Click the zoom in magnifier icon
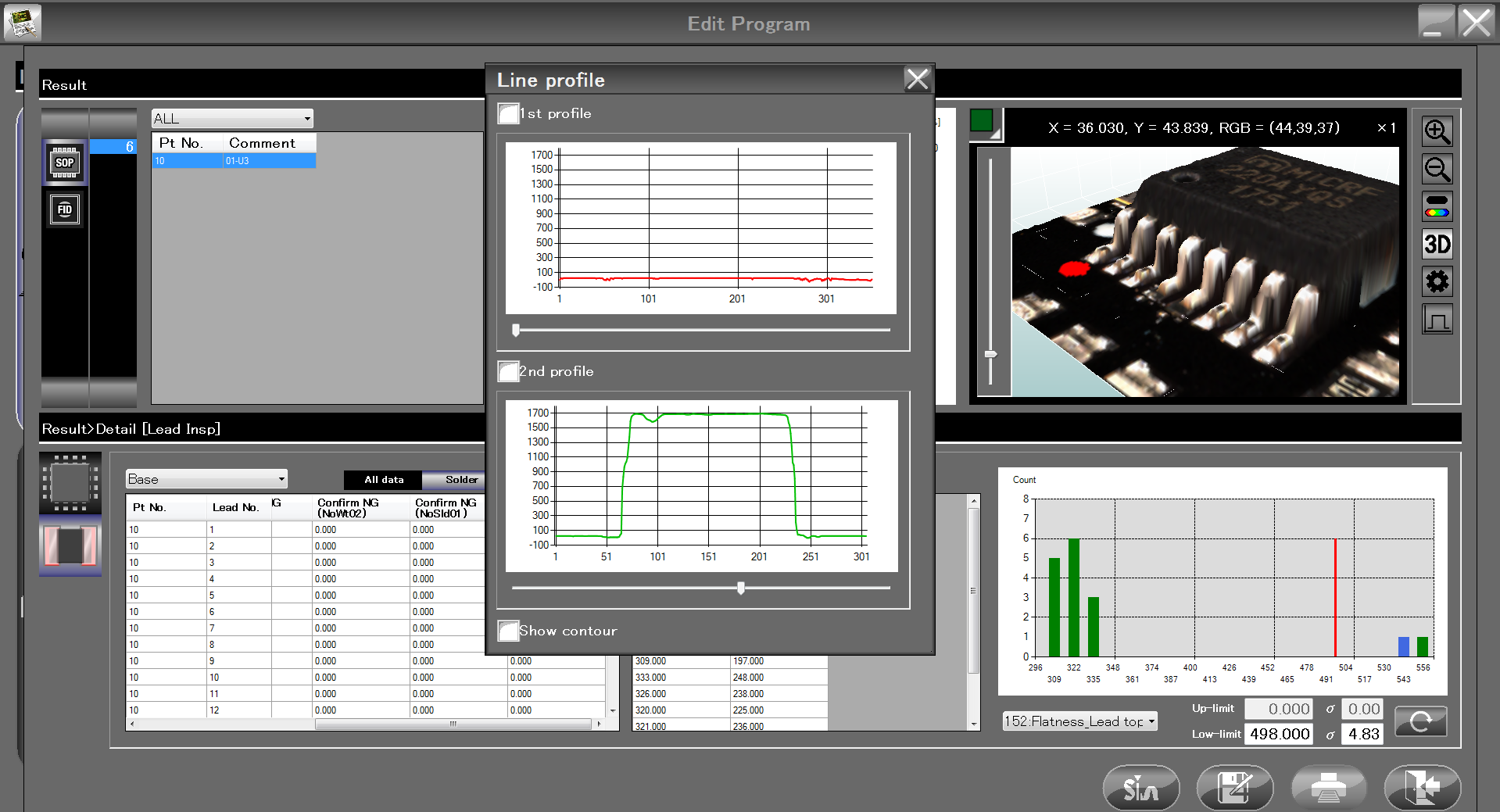The image size is (1500, 812). [x=1437, y=131]
